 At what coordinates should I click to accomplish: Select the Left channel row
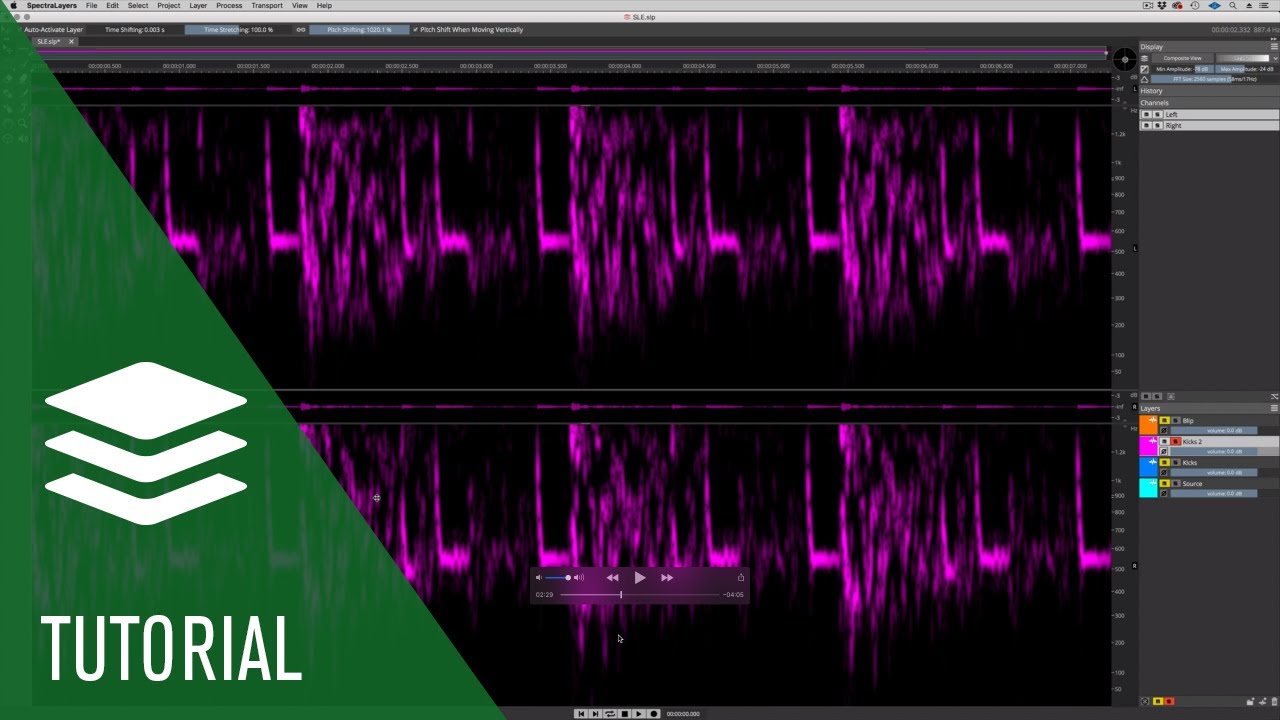(1210, 115)
